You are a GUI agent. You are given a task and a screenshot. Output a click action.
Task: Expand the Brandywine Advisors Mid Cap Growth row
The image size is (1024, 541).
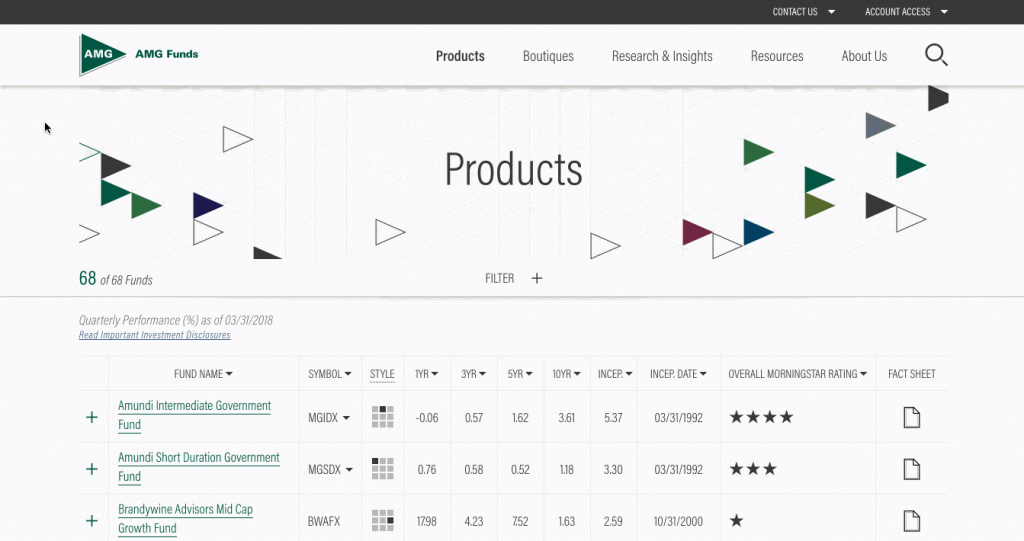[92, 521]
